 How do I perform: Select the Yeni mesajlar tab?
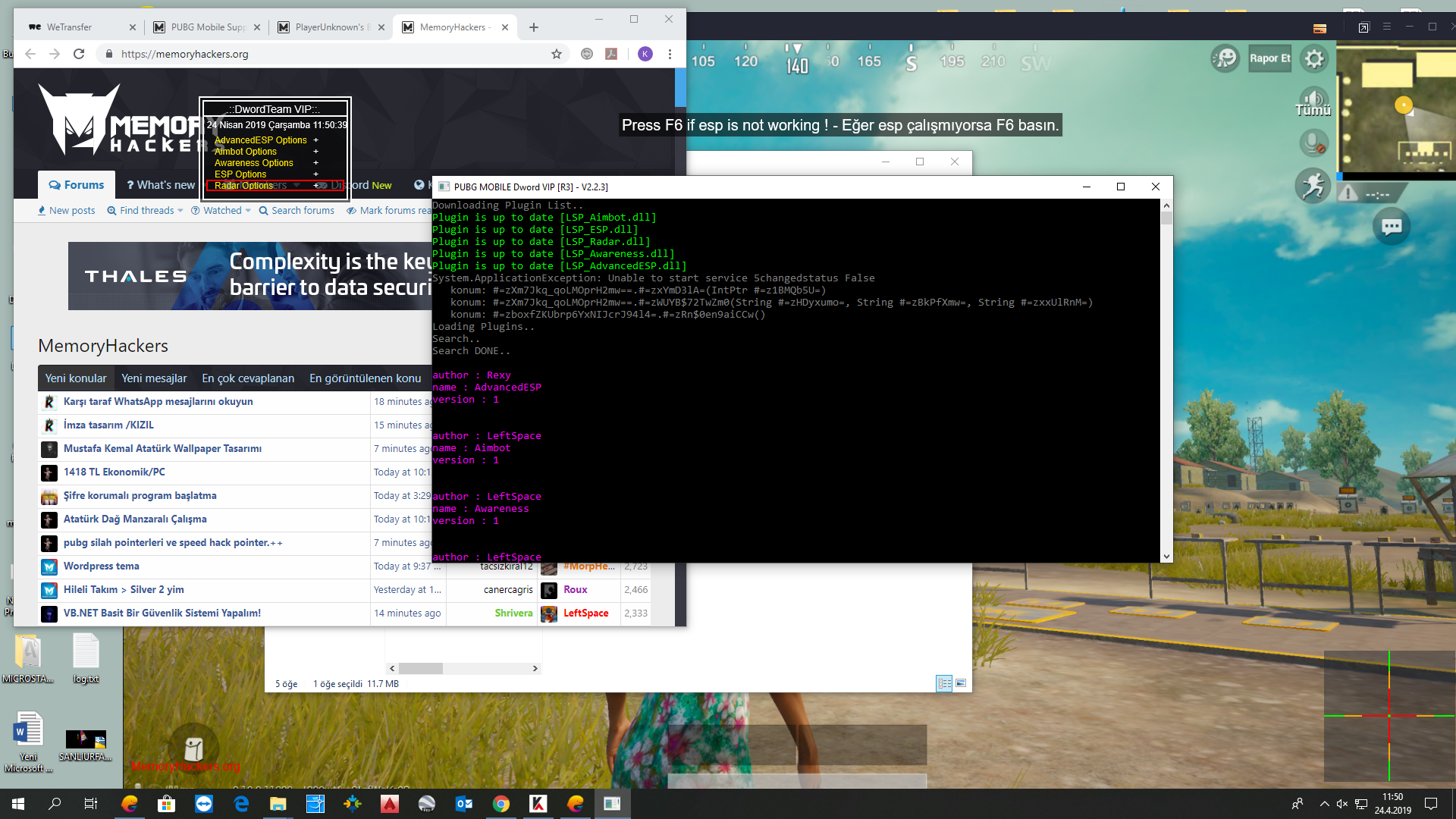click(x=154, y=378)
